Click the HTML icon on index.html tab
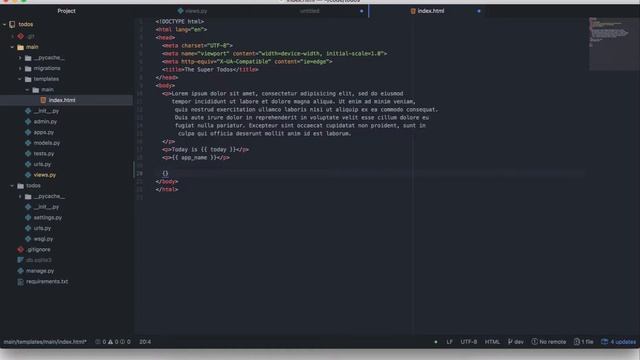Viewport: 640px width, 360px height. [x=413, y=11]
